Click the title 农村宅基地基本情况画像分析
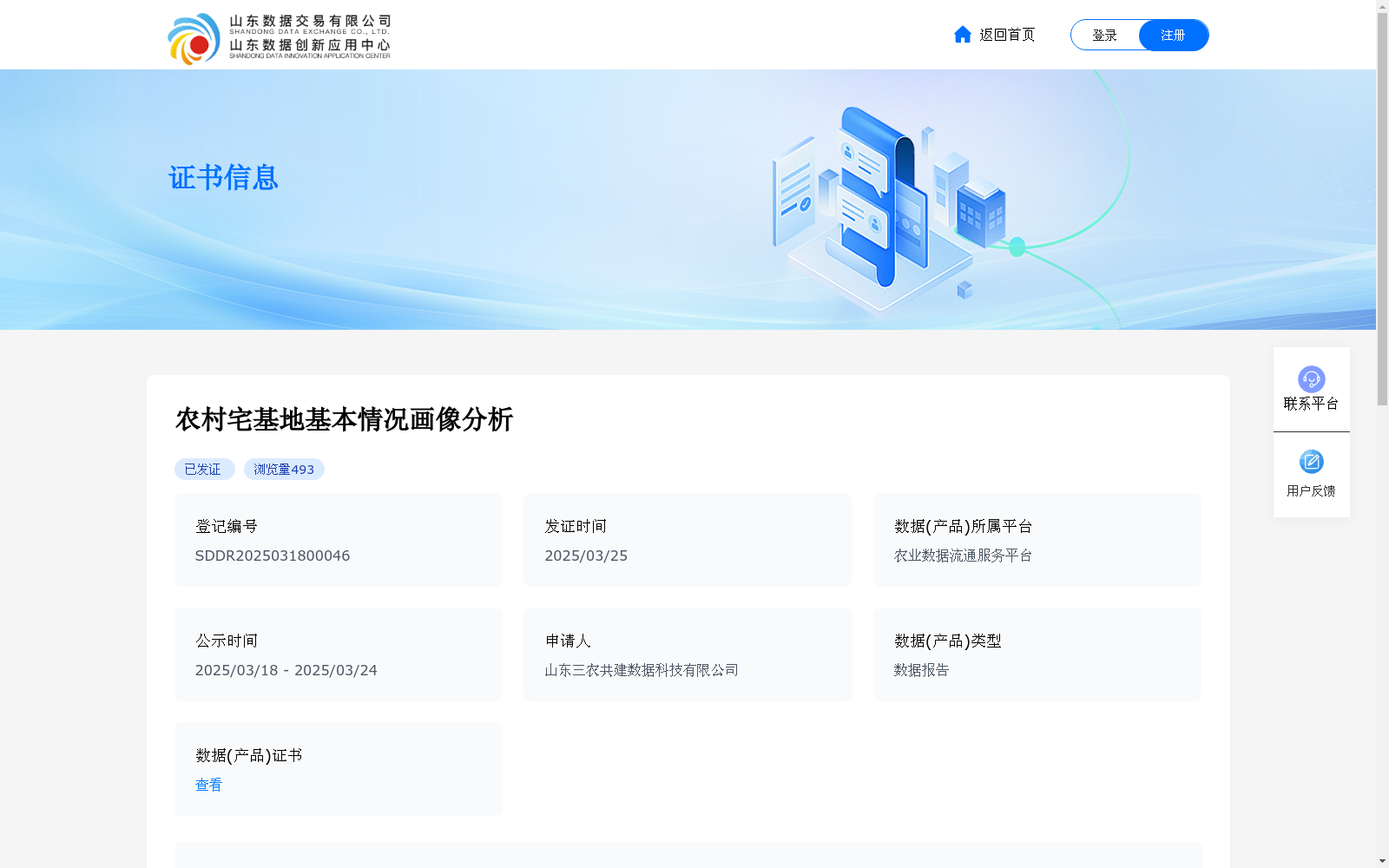 (x=345, y=419)
